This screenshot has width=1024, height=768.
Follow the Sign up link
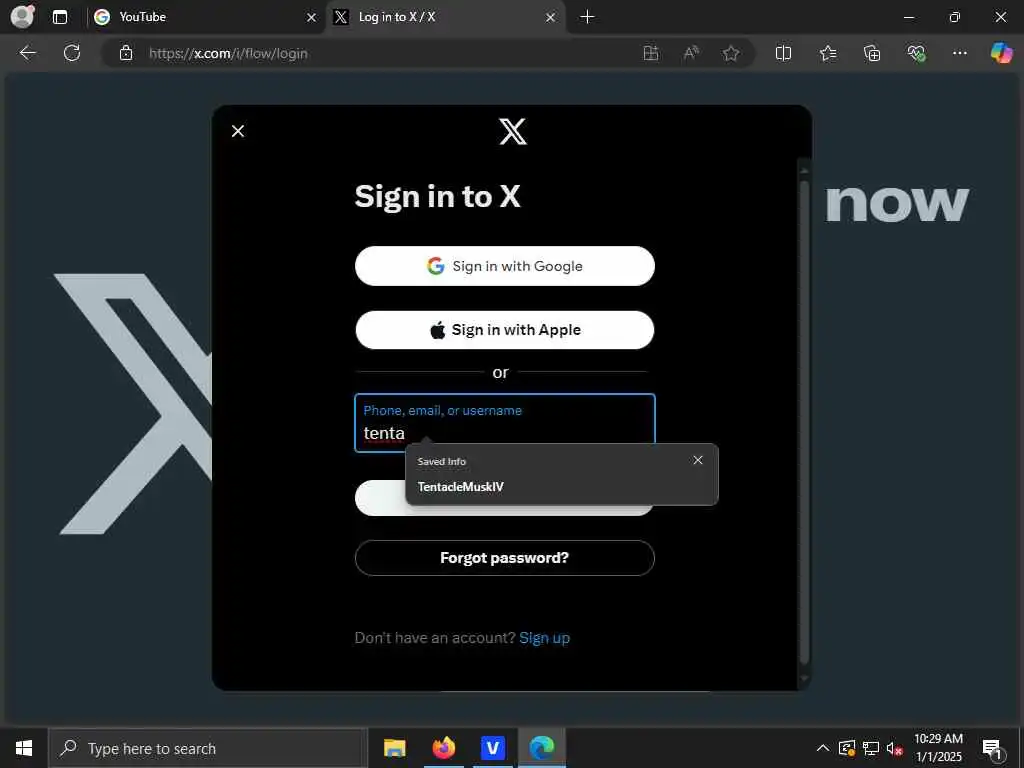[x=545, y=638]
